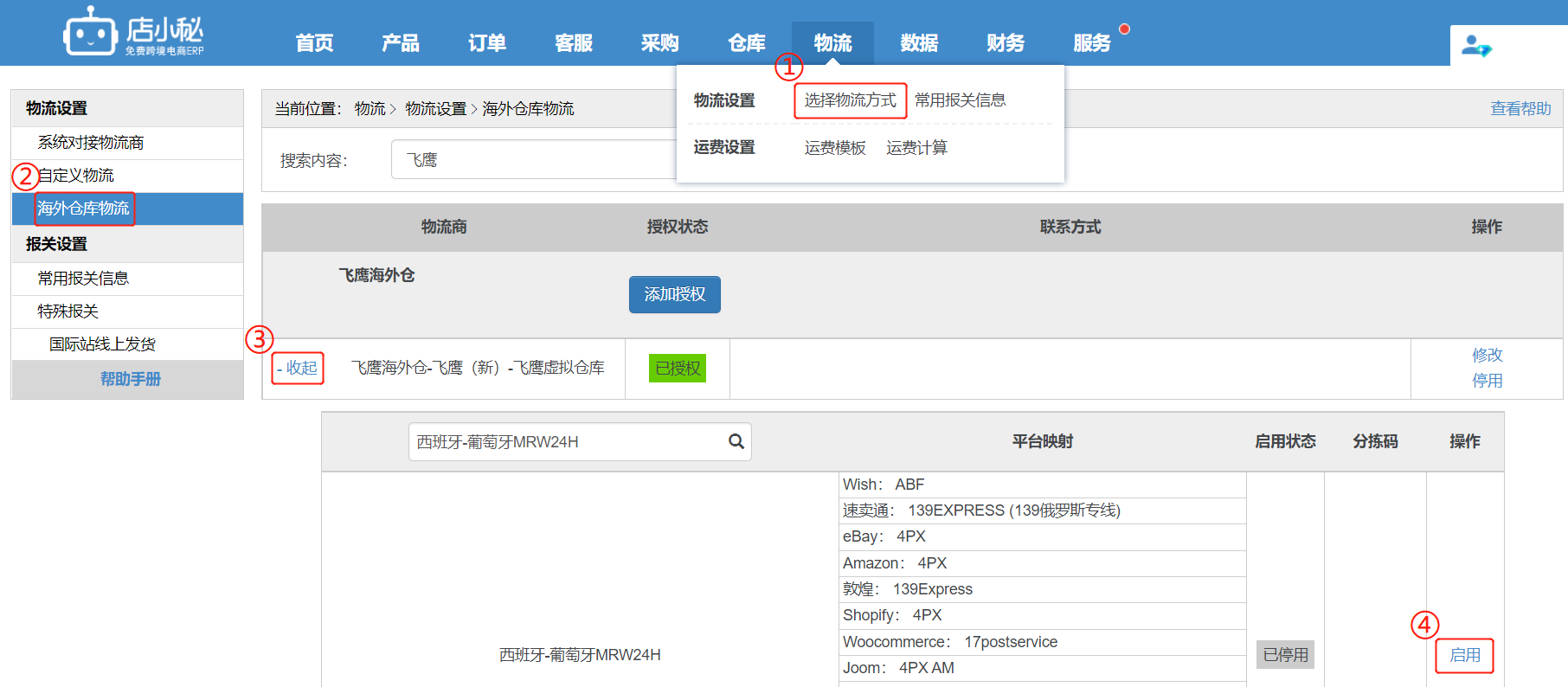Click breadcrumb 物流设置
Viewport: 1568px width, 687px height.
click(x=436, y=109)
